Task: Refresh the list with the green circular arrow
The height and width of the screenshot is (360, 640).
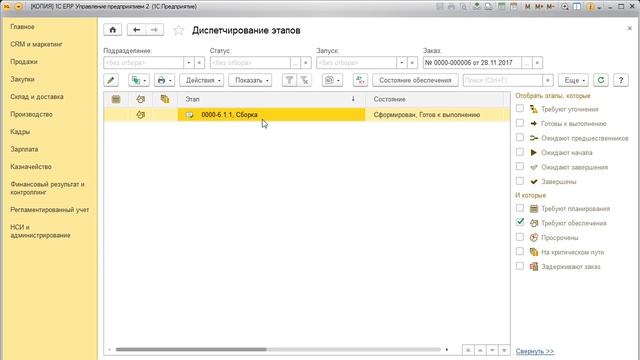Action: (x=601, y=80)
